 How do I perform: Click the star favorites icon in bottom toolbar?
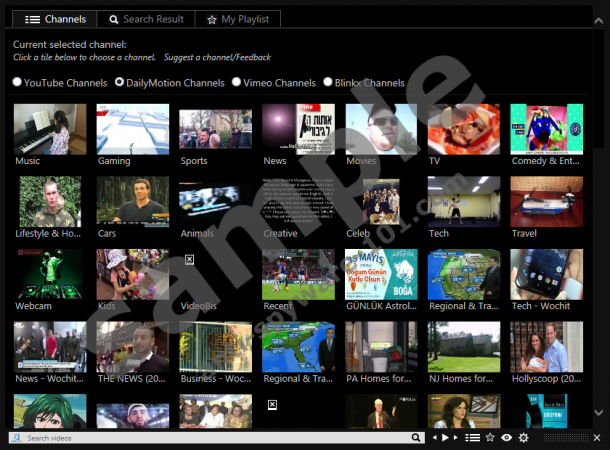[x=490, y=438]
